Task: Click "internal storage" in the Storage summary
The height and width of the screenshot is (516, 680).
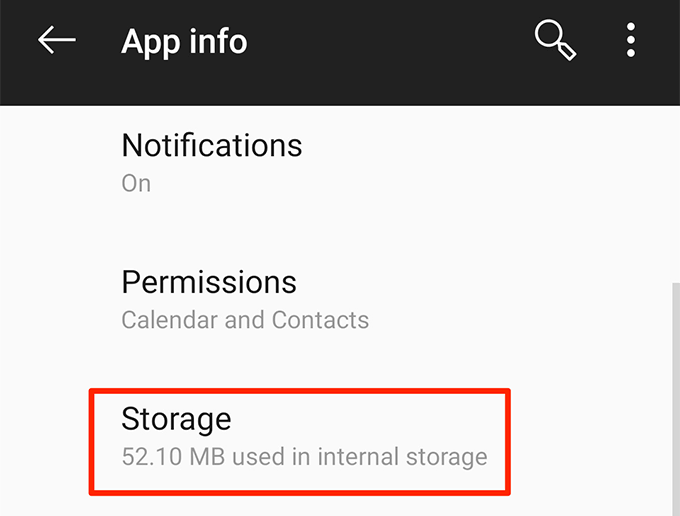Action: [x=402, y=458]
